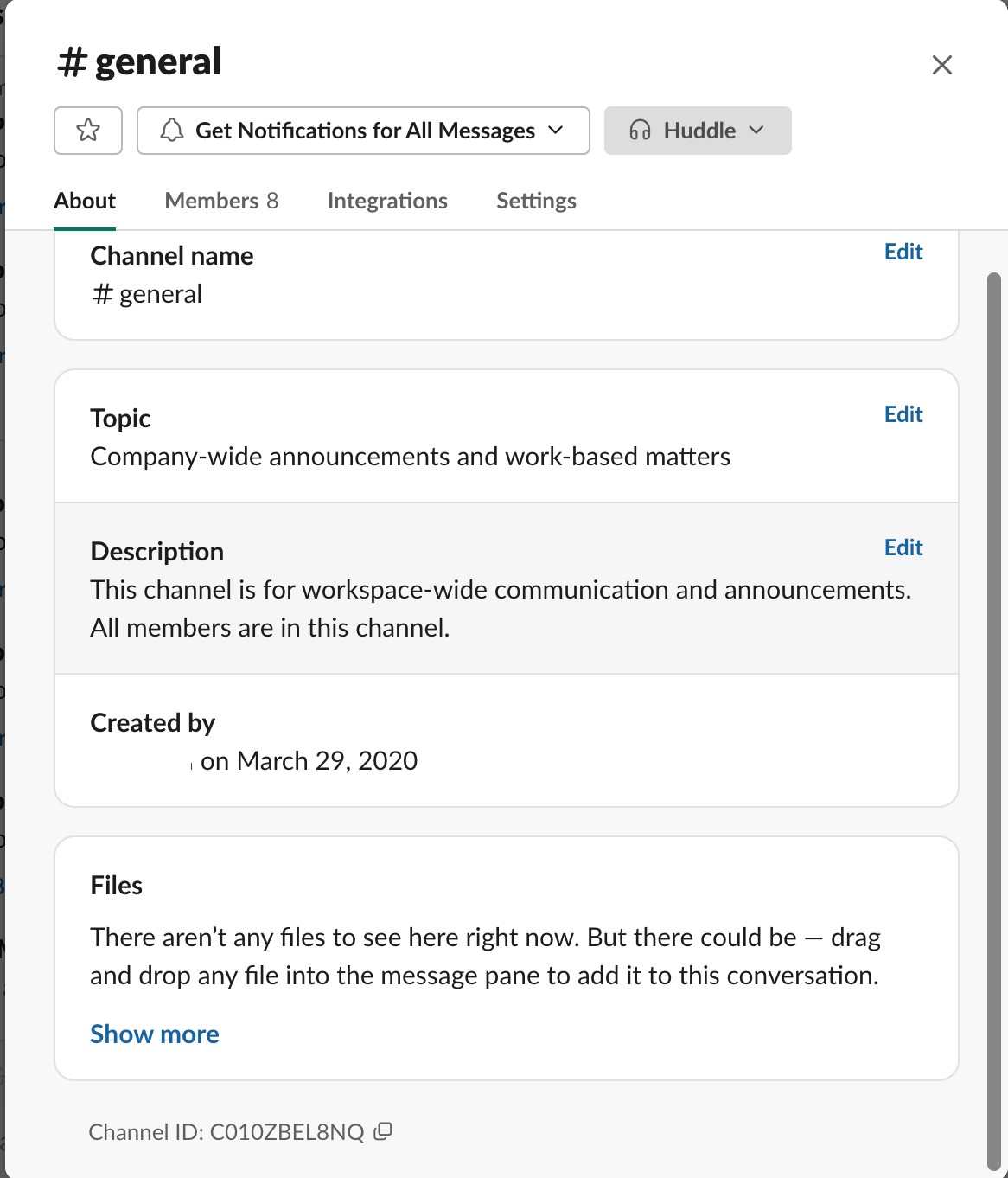Click the no-files message text
The width and height of the screenshot is (1008, 1178).
485,957
